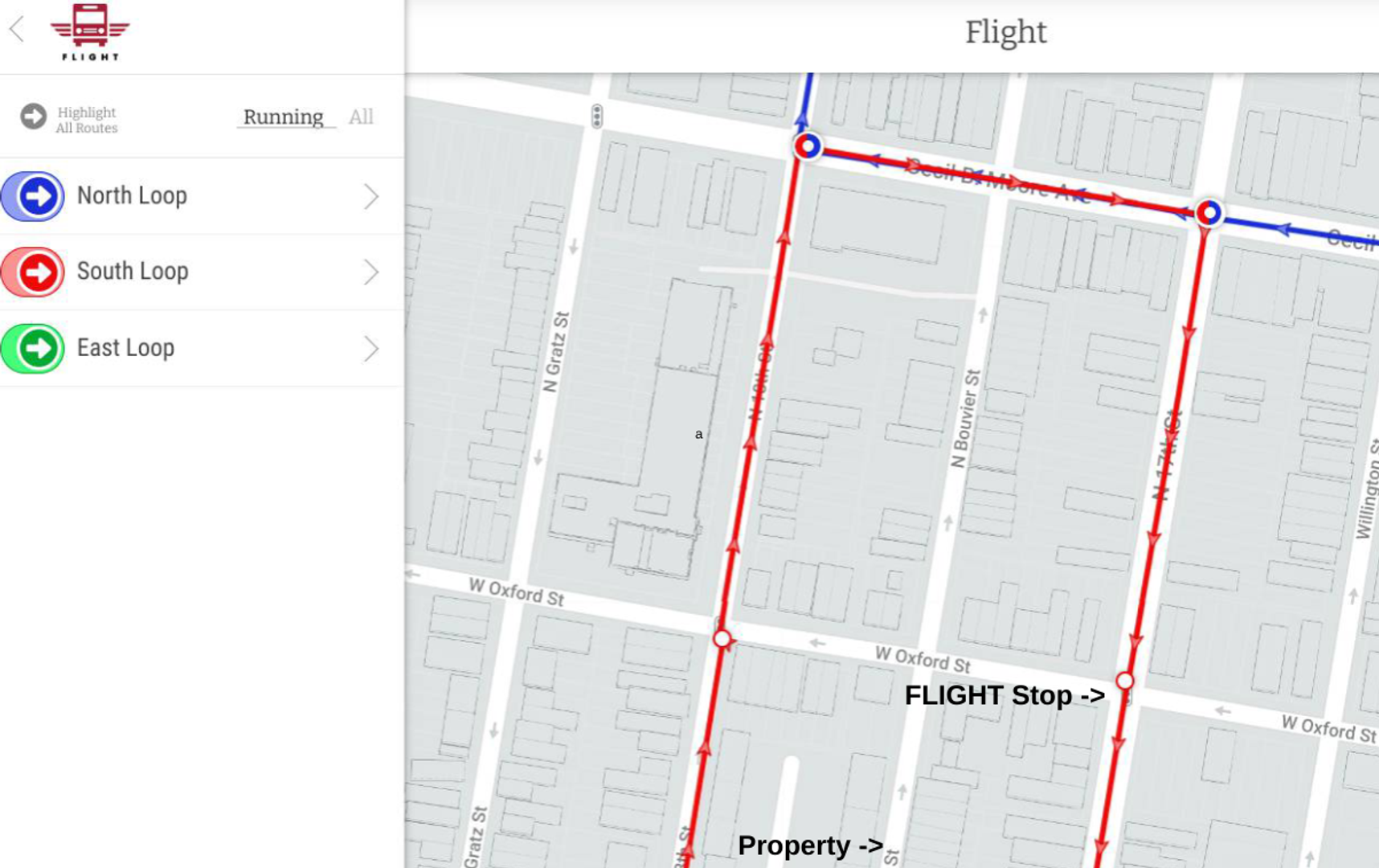Click the white stop marker on left W Oxford St
1379x868 pixels.
722,639
